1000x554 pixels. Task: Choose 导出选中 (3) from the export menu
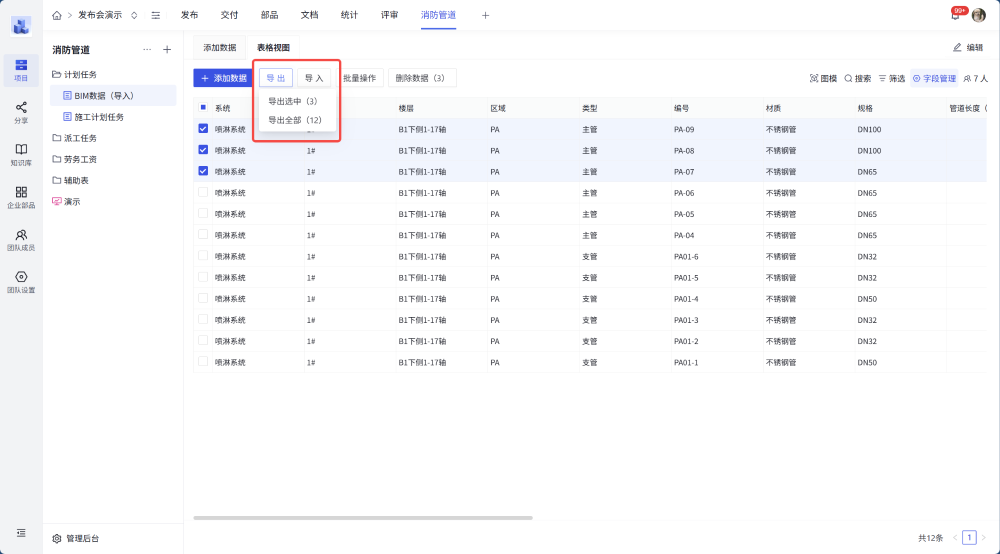click(293, 101)
